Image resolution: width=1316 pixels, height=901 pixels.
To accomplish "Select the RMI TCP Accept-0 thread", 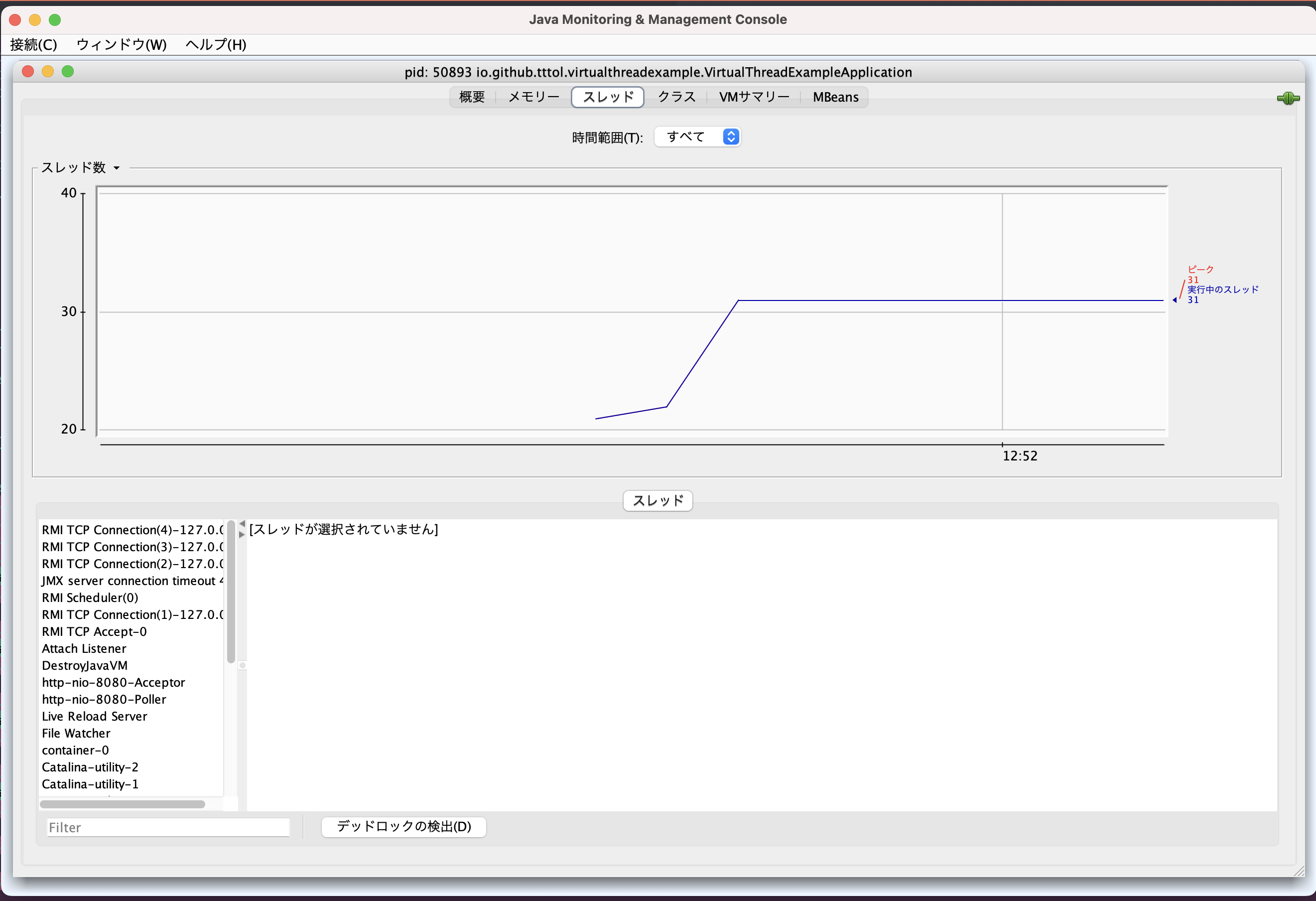I will (x=94, y=631).
